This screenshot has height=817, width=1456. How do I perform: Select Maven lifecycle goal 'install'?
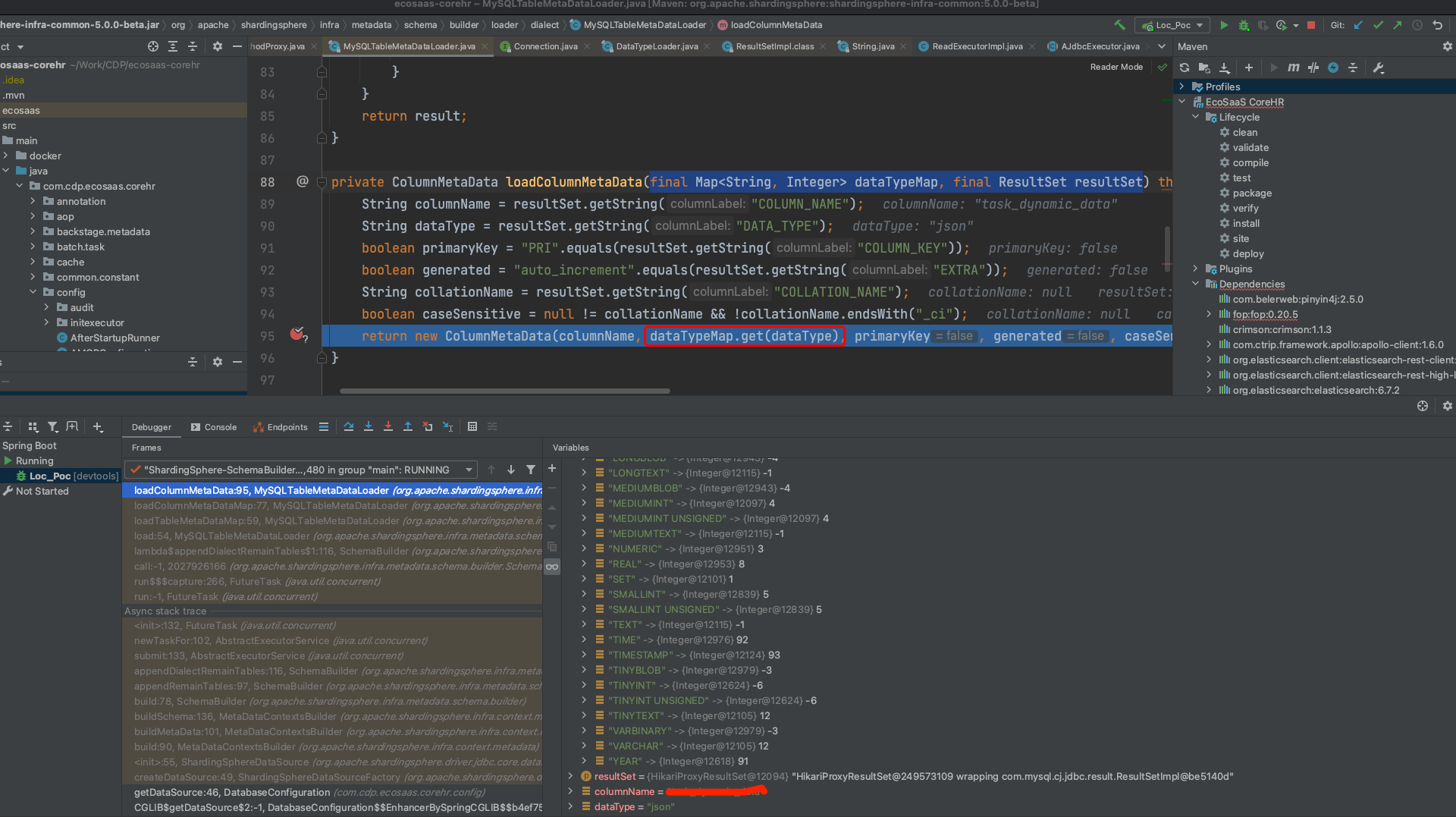pos(1246,223)
